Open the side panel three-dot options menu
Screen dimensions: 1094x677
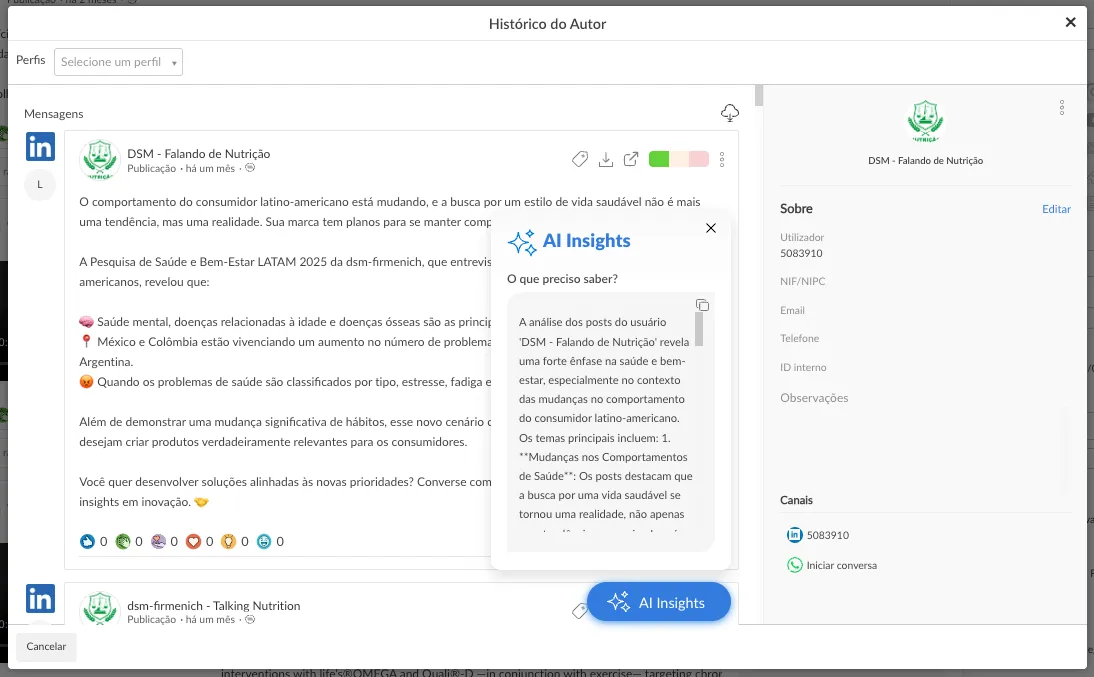click(x=1062, y=107)
